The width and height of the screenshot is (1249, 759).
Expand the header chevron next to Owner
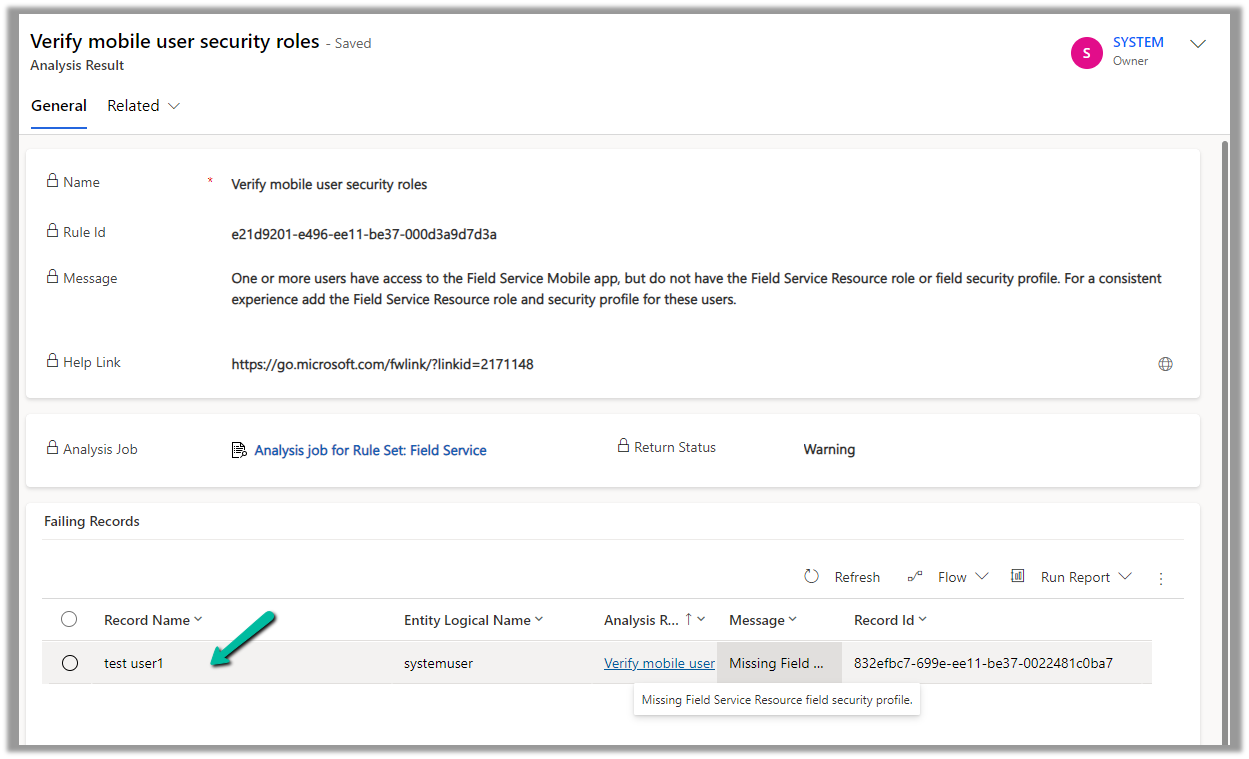pyautogui.click(x=1198, y=44)
